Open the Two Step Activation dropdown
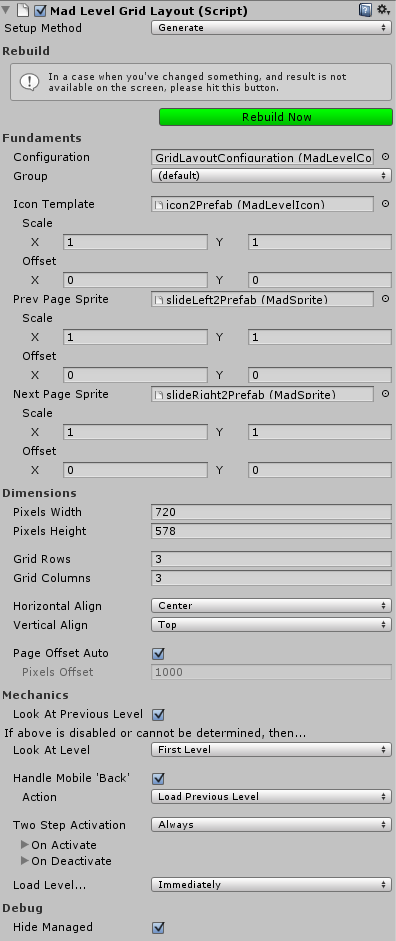The width and height of the screenshot is (396, 941). (271, 825)
